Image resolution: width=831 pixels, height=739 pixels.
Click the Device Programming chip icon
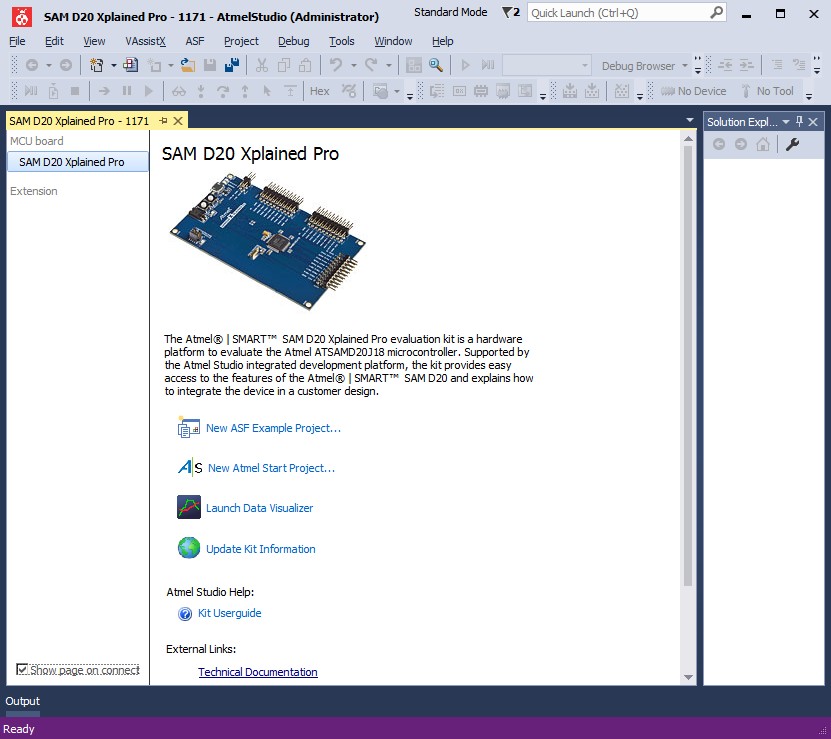(480, 91)
